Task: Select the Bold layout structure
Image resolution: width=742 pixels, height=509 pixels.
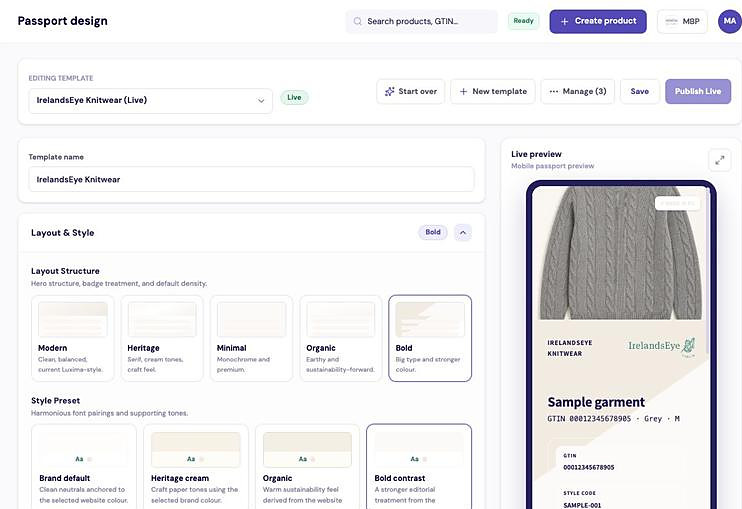Action: 430,338
